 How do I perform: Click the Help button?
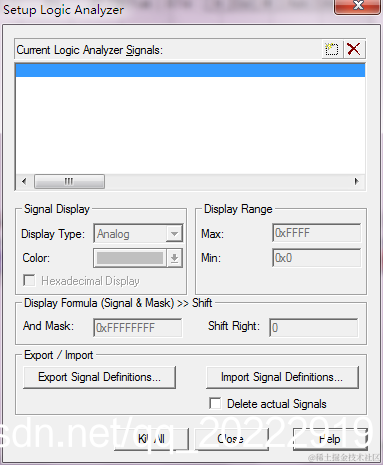pyautogui.click(x=330, y=439)
